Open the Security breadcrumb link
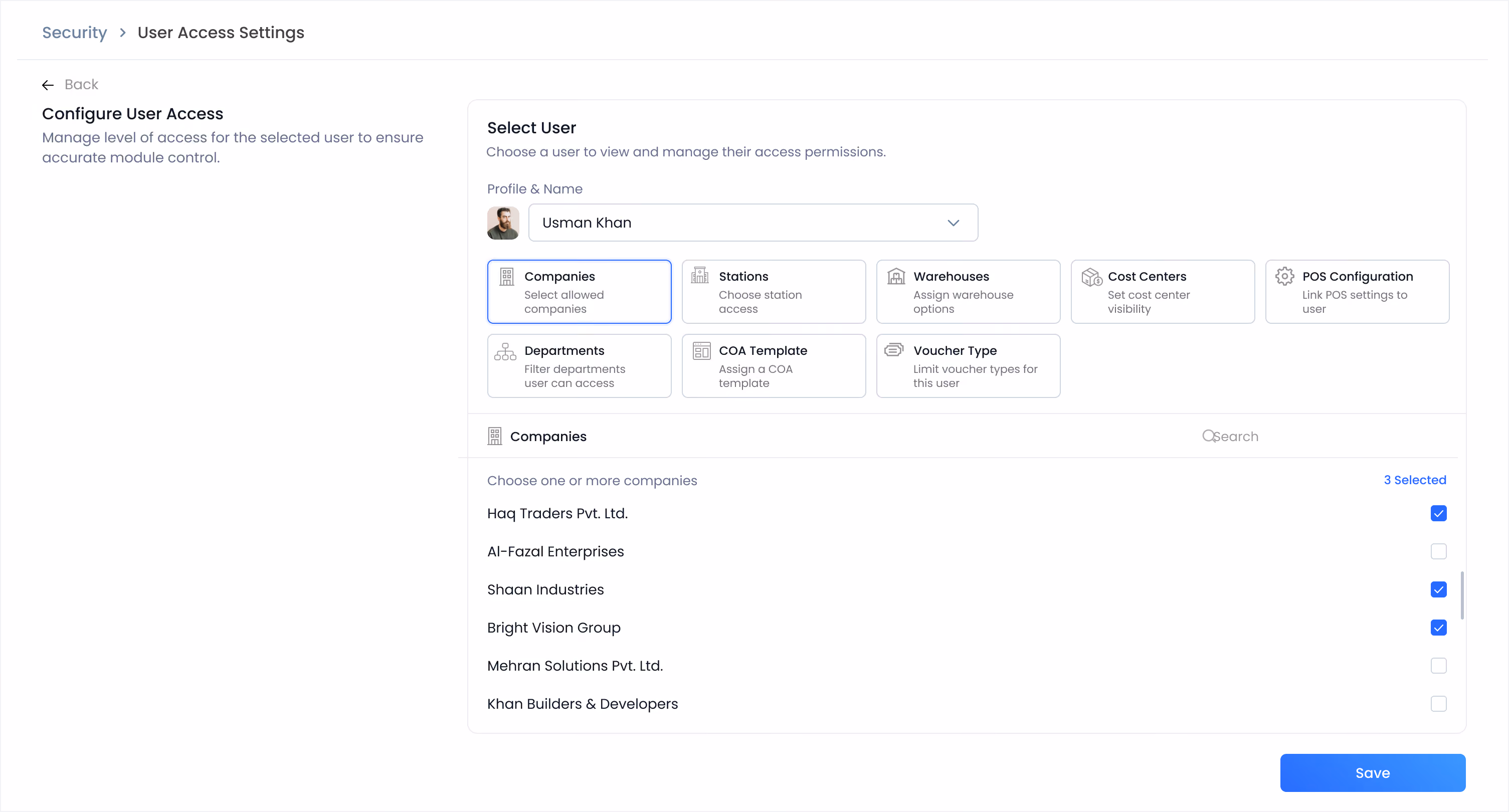This screenshot has height=812, width=1509. point(74,33)
